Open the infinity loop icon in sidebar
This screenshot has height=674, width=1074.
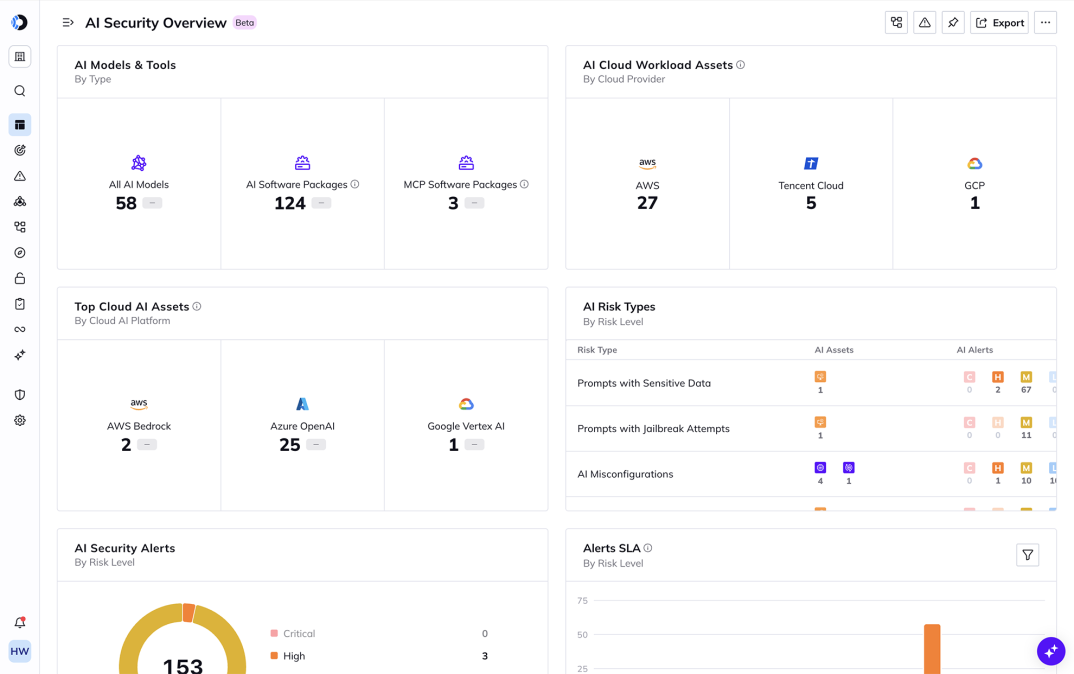20,329
